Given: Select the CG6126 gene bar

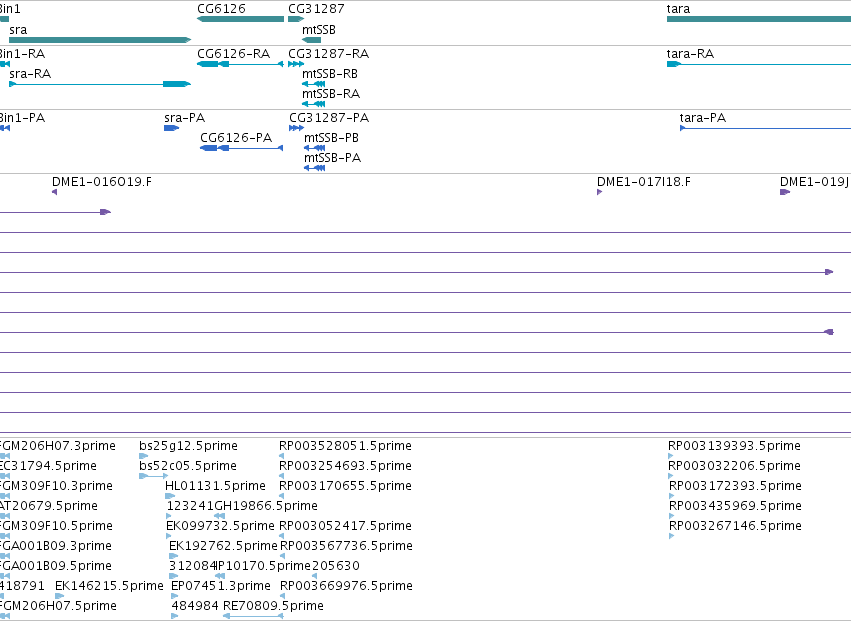Looking at the screenshot, I should [240, 19].
